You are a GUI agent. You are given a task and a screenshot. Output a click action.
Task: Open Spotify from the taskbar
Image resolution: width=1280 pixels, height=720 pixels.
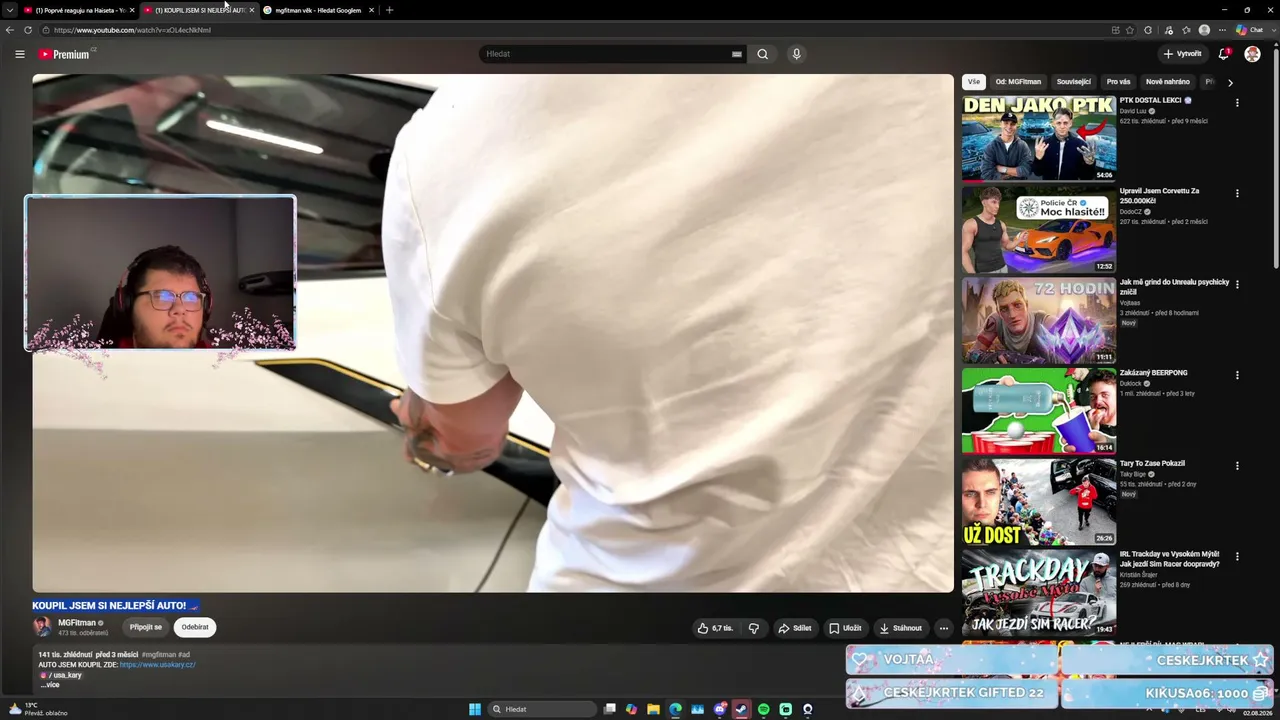[x=763, y=709]
